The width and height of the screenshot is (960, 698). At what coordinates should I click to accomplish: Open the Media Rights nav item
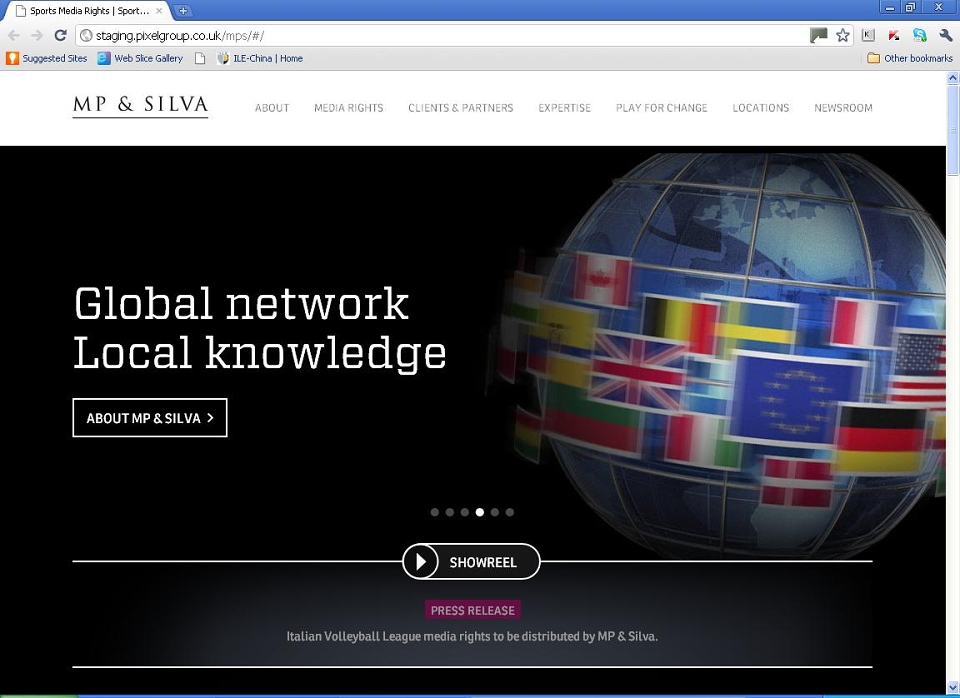click(348, 108)
